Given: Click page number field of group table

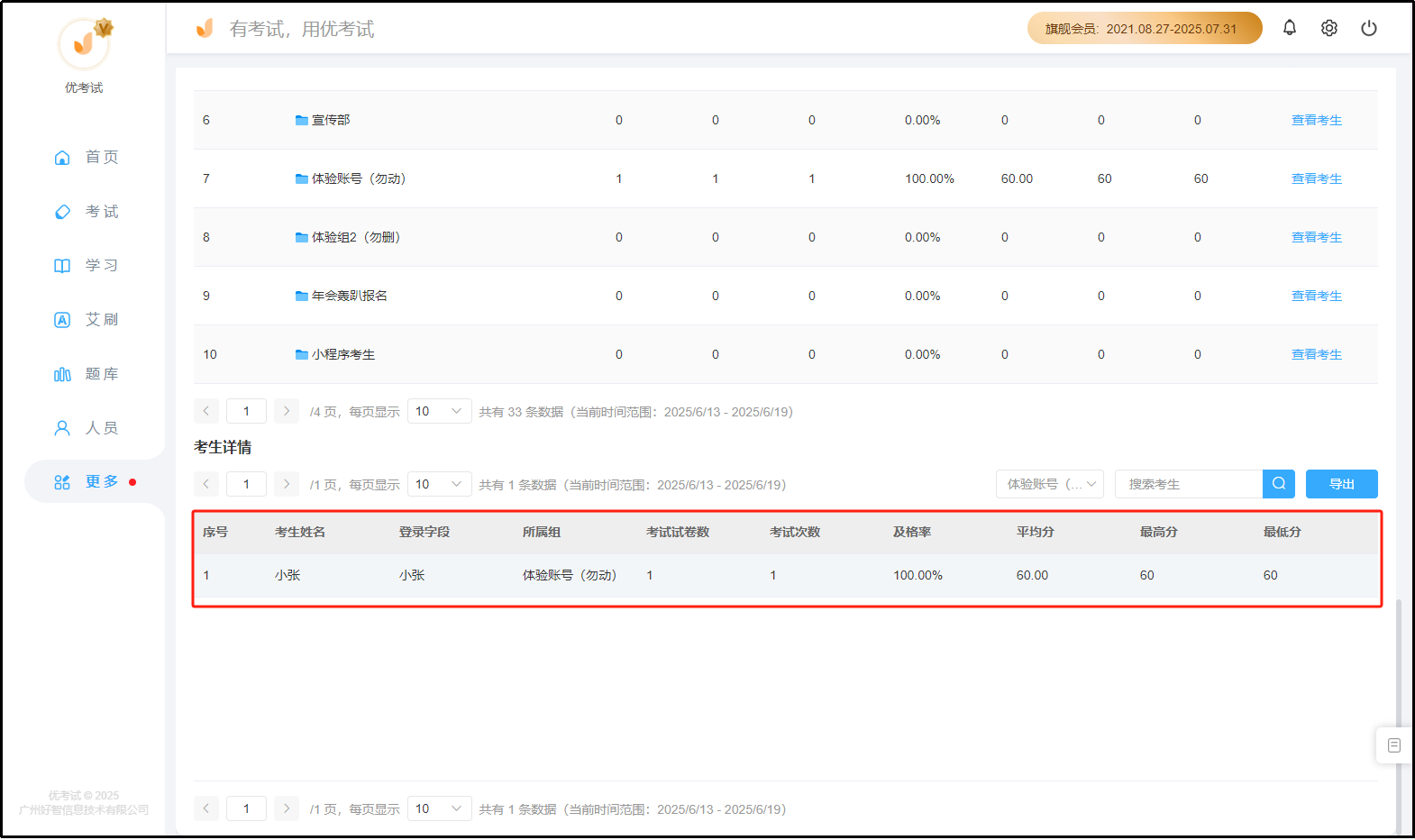Looking at the screenshot, I should click(x=246, y=411).
